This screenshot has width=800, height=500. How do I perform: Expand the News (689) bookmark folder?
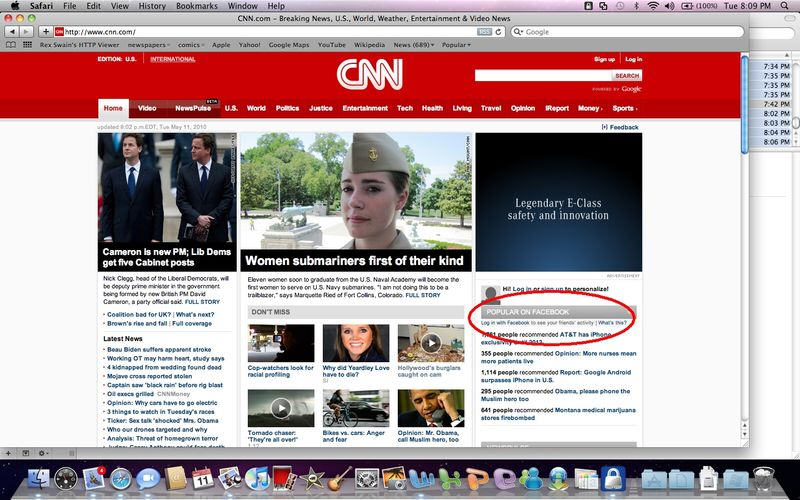414,45
